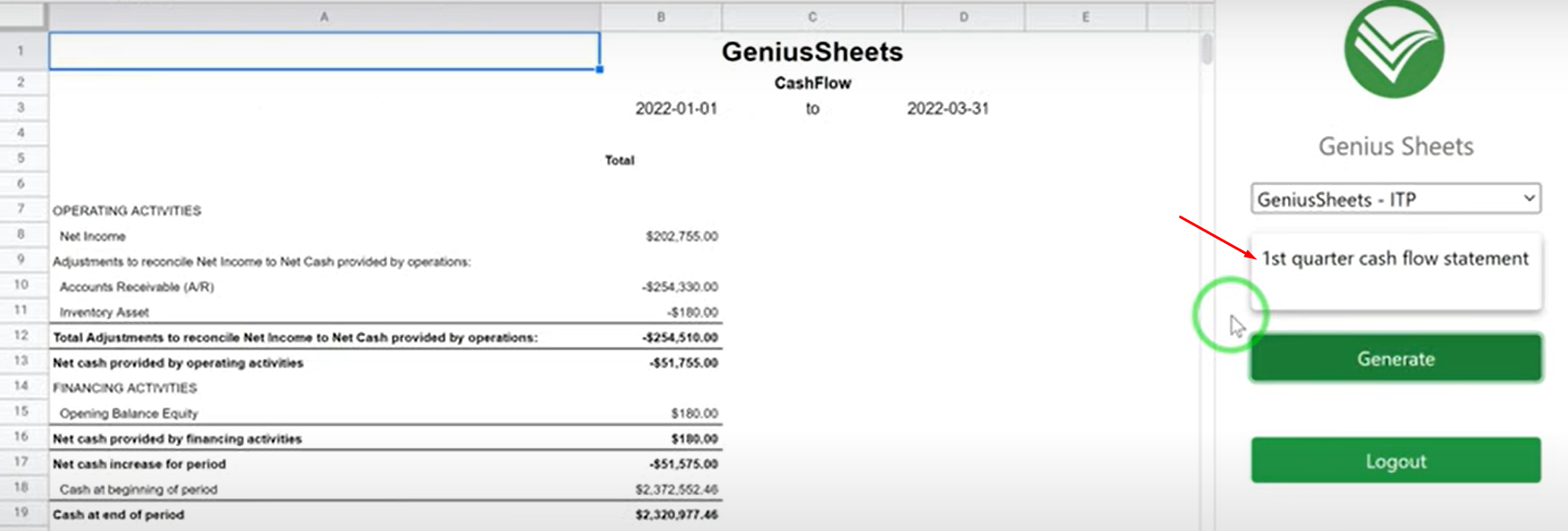Click the Accounts Receivable (A/R) label cell
The width and height of the screenshot is (1568, 531).
(x=137, y=286)
